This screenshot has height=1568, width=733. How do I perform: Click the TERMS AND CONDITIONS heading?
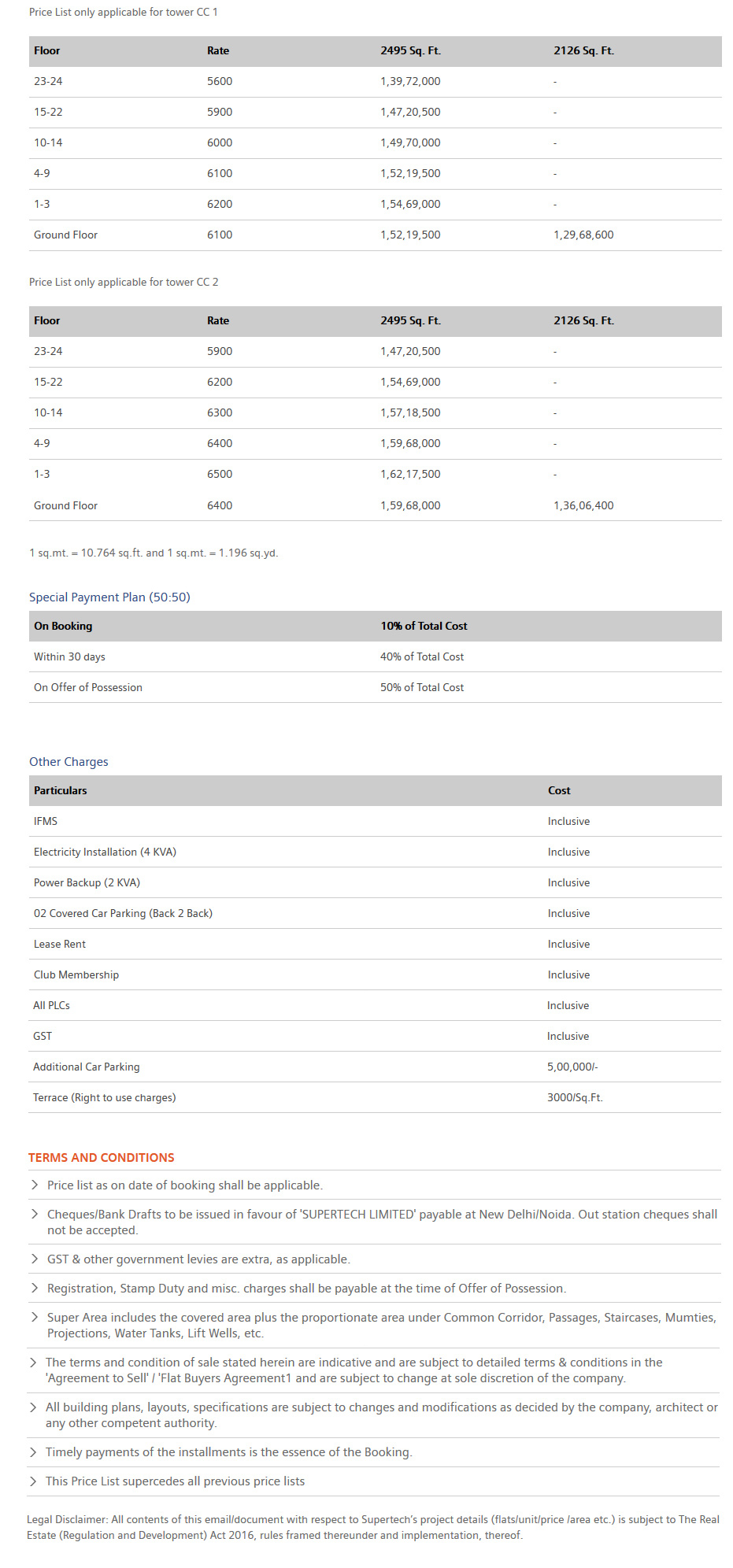tap(102, 1157)
